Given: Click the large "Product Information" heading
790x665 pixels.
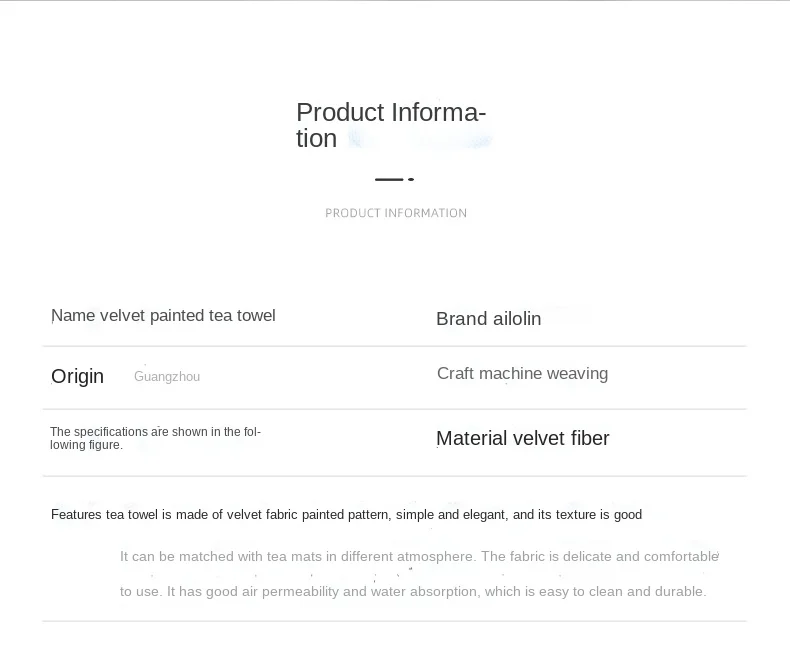Looking at the screenshot, I should (x=390, y=125).
